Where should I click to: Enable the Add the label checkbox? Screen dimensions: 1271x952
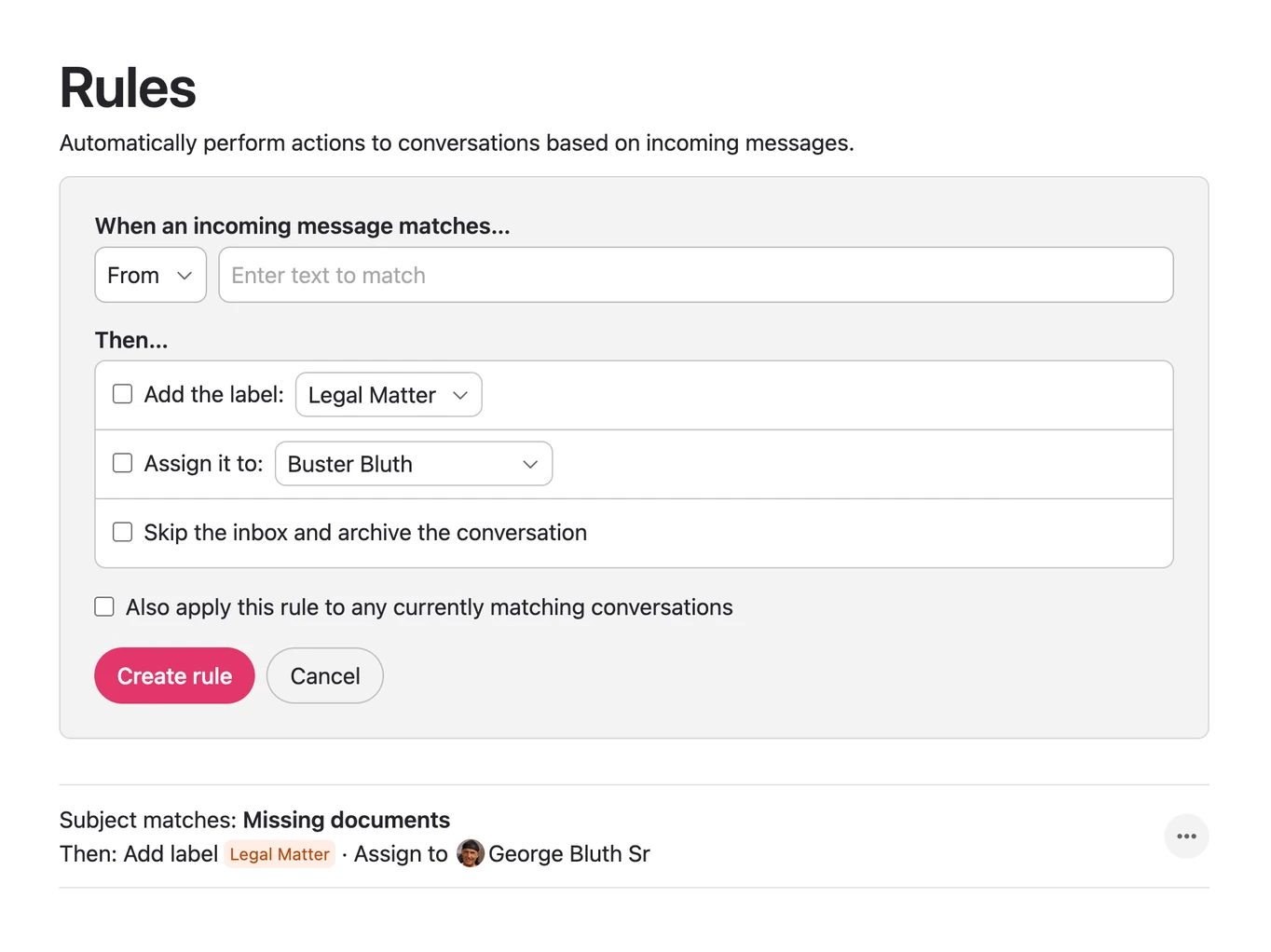122,394
